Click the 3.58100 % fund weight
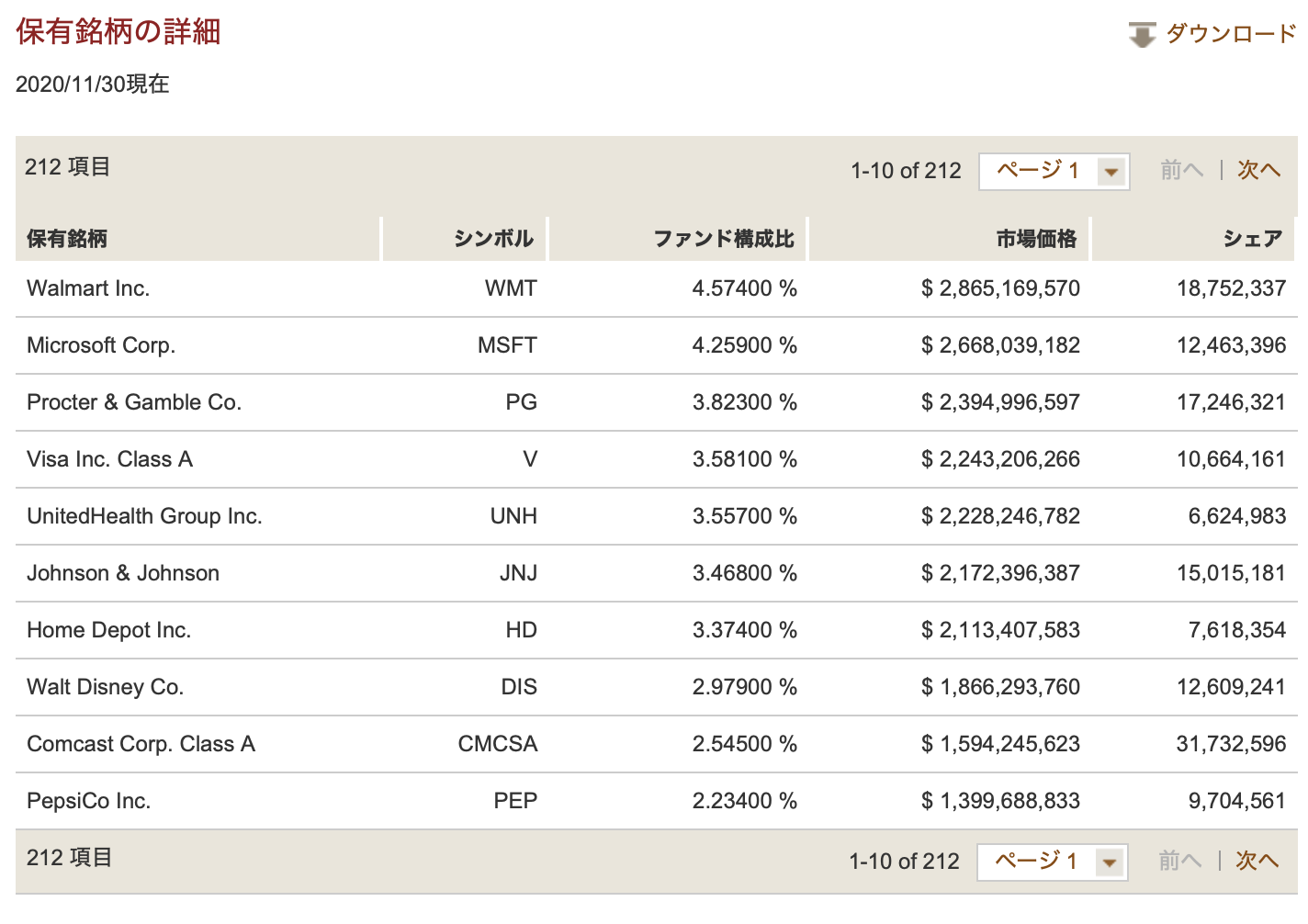Screen dimensions: 1308x924 click(x=744, y=459)
